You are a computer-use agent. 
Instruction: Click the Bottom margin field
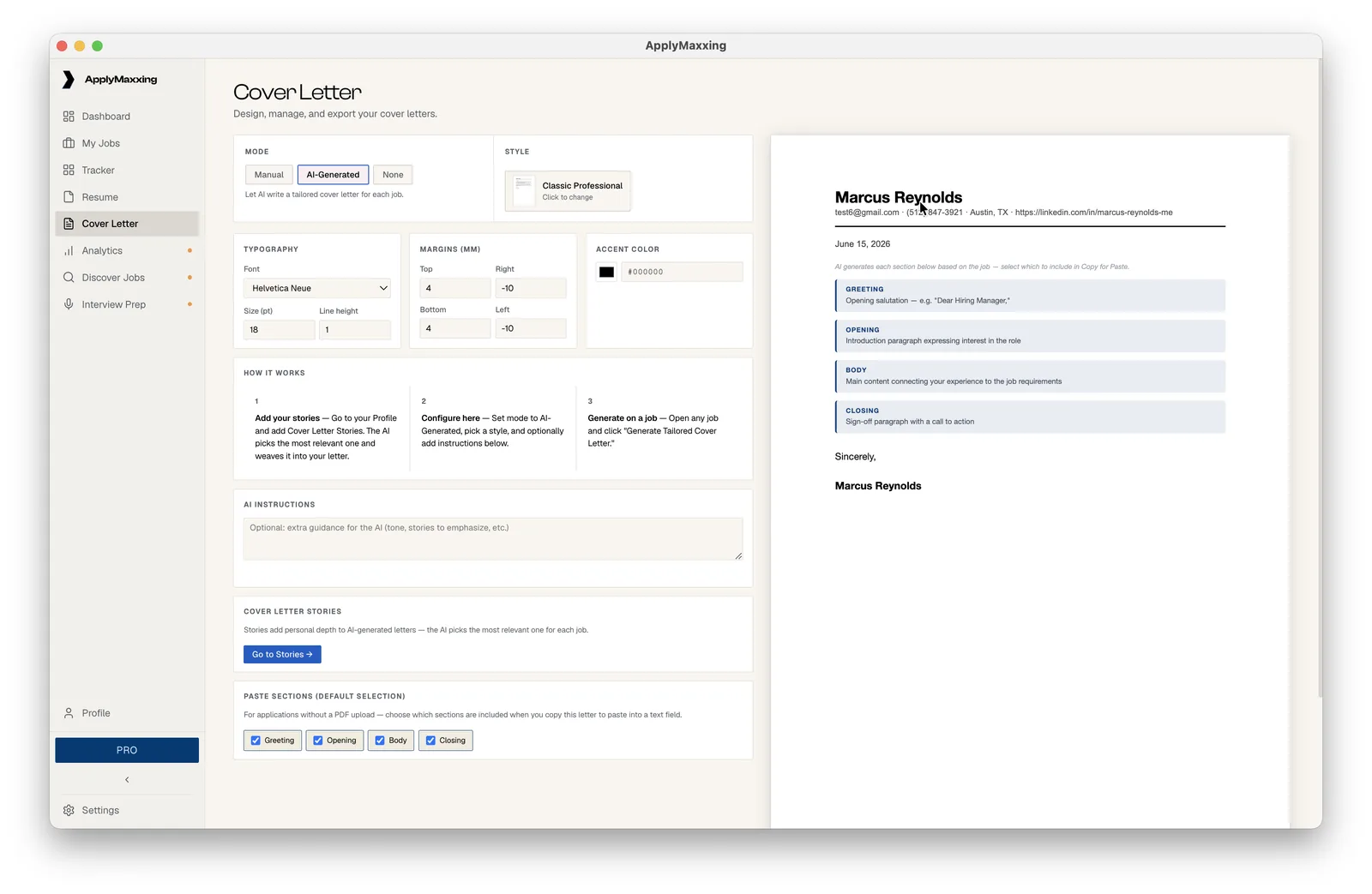point(455,329)
